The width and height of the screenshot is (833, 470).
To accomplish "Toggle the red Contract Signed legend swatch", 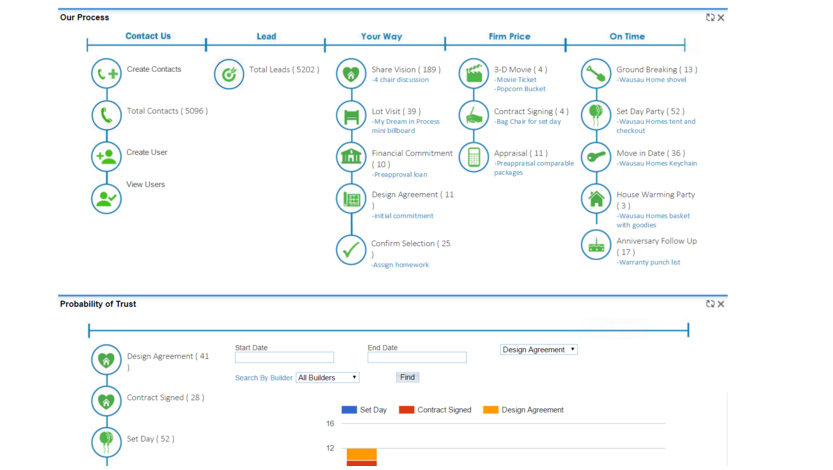I will pos(406,409).
